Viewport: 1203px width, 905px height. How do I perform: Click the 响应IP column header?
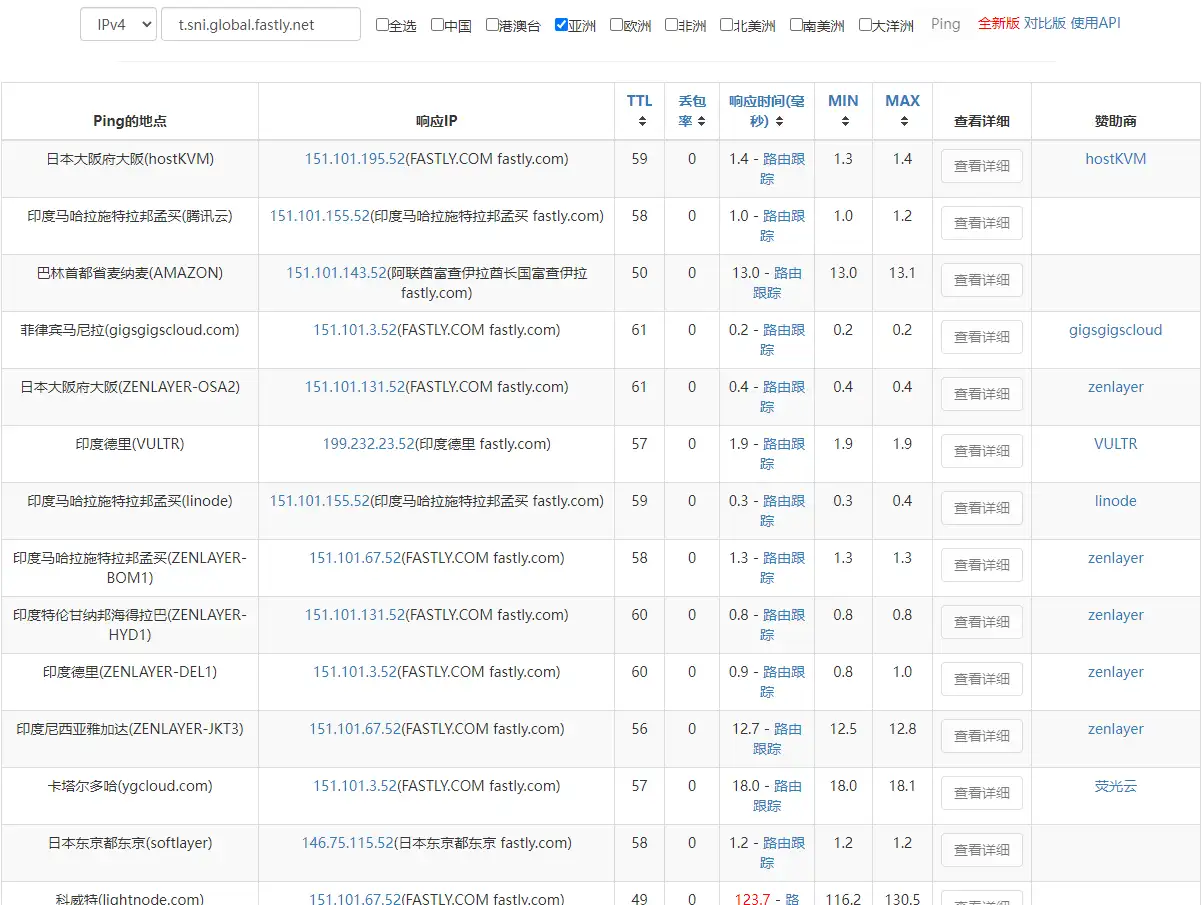pos(437,121)
